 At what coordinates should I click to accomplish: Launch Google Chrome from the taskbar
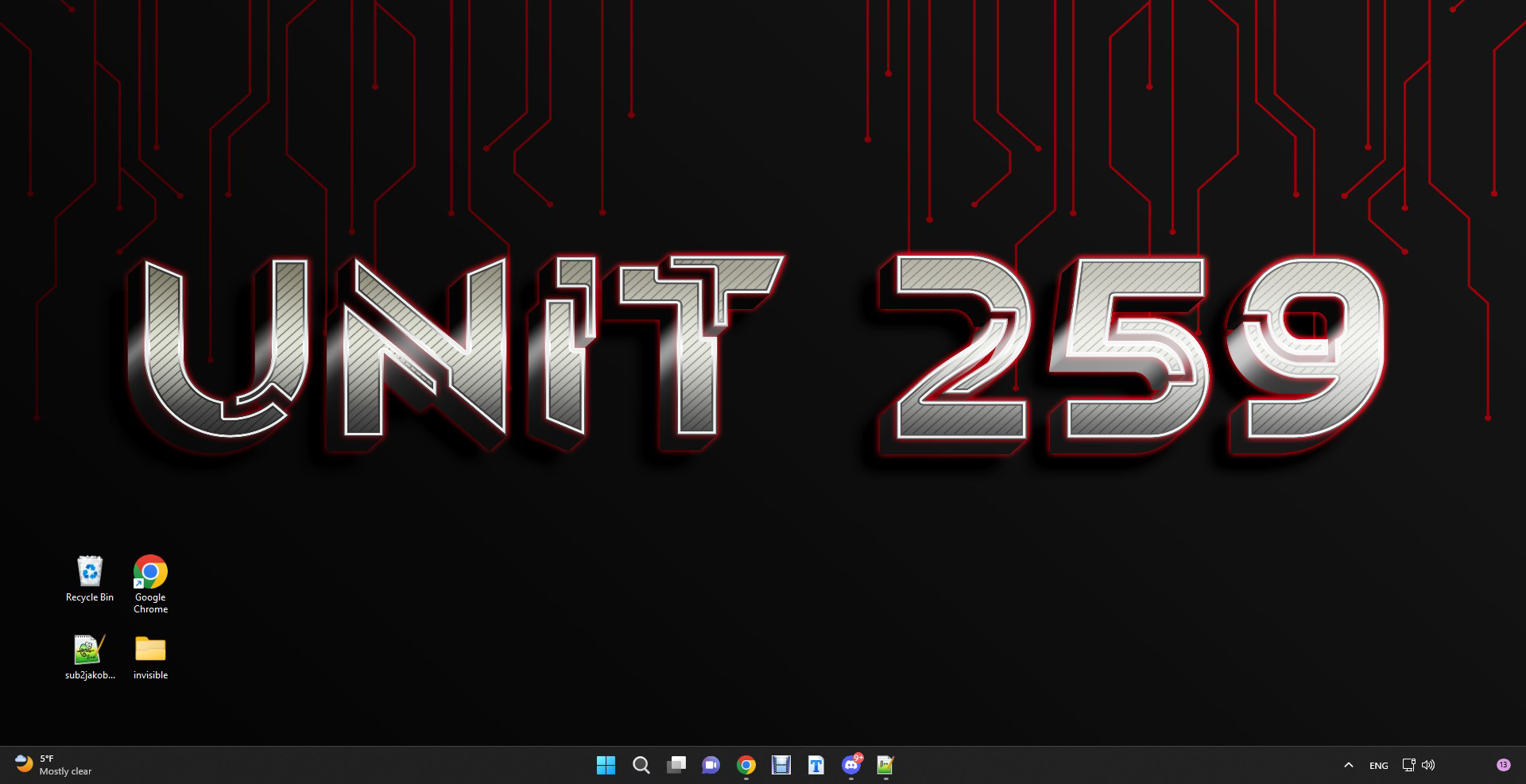746,765
